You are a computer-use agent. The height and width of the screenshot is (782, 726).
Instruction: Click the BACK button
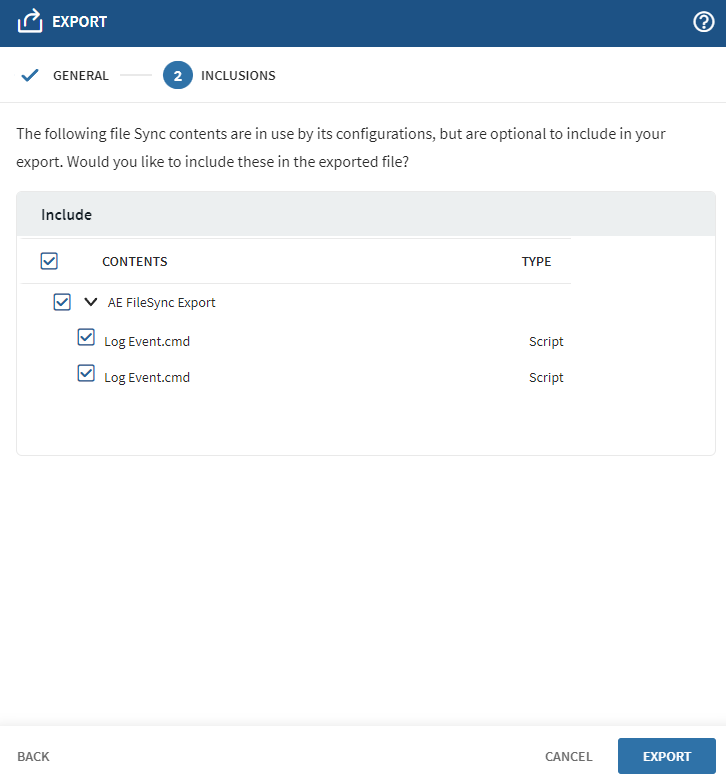click(33, 756)
